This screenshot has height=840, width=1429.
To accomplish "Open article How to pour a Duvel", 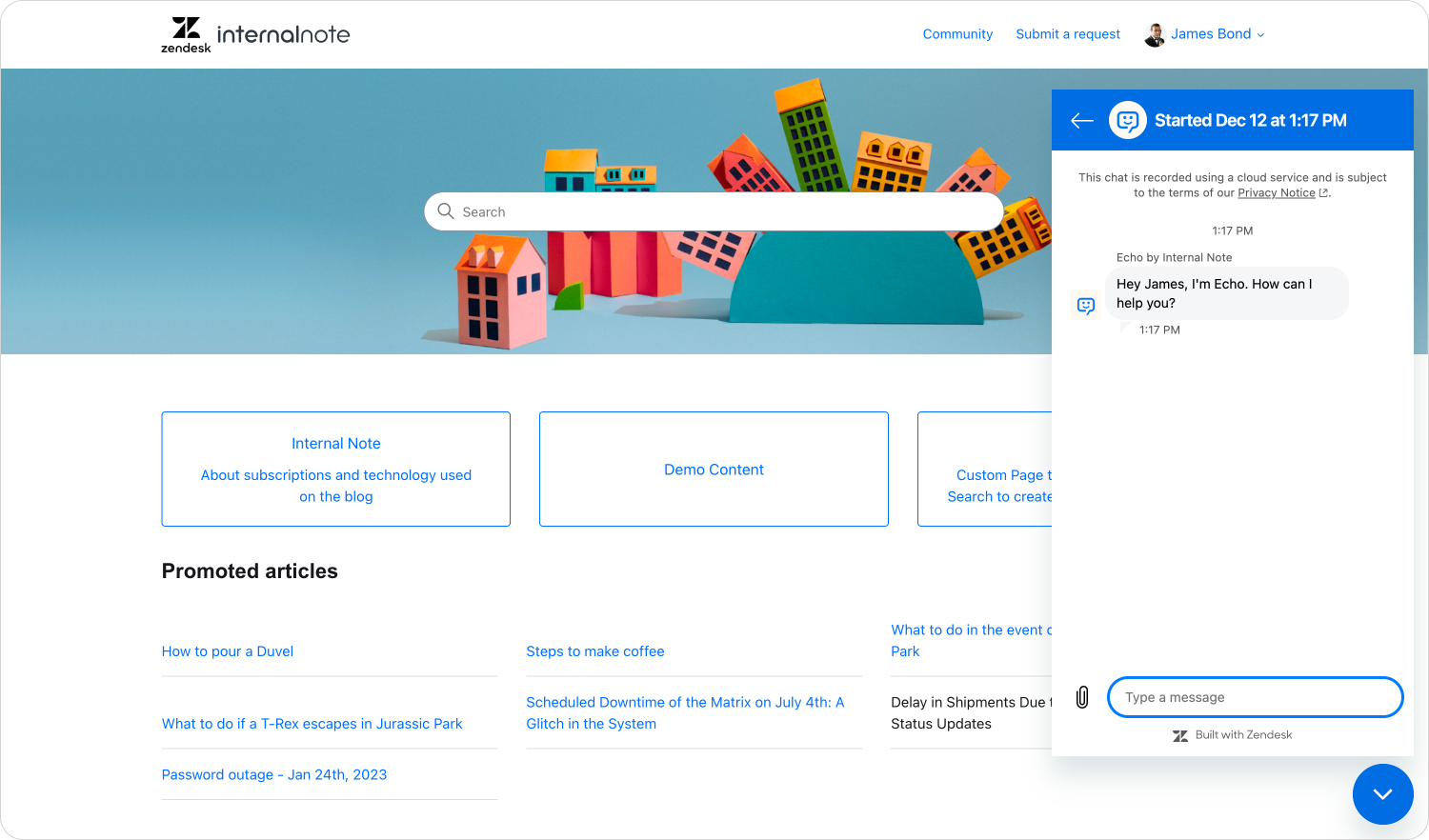I will pyautogui.click(x=228, y=651).
